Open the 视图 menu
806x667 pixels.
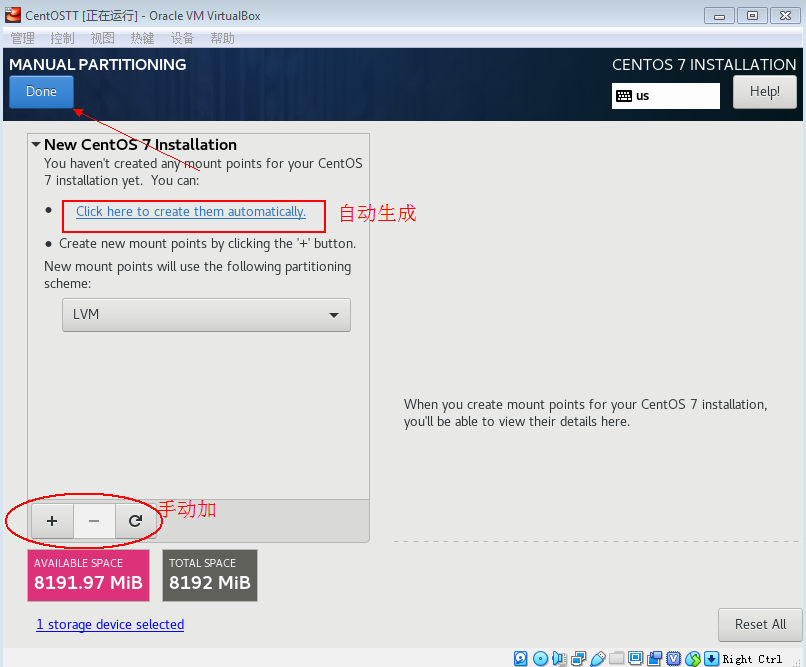tap(103, 39)
